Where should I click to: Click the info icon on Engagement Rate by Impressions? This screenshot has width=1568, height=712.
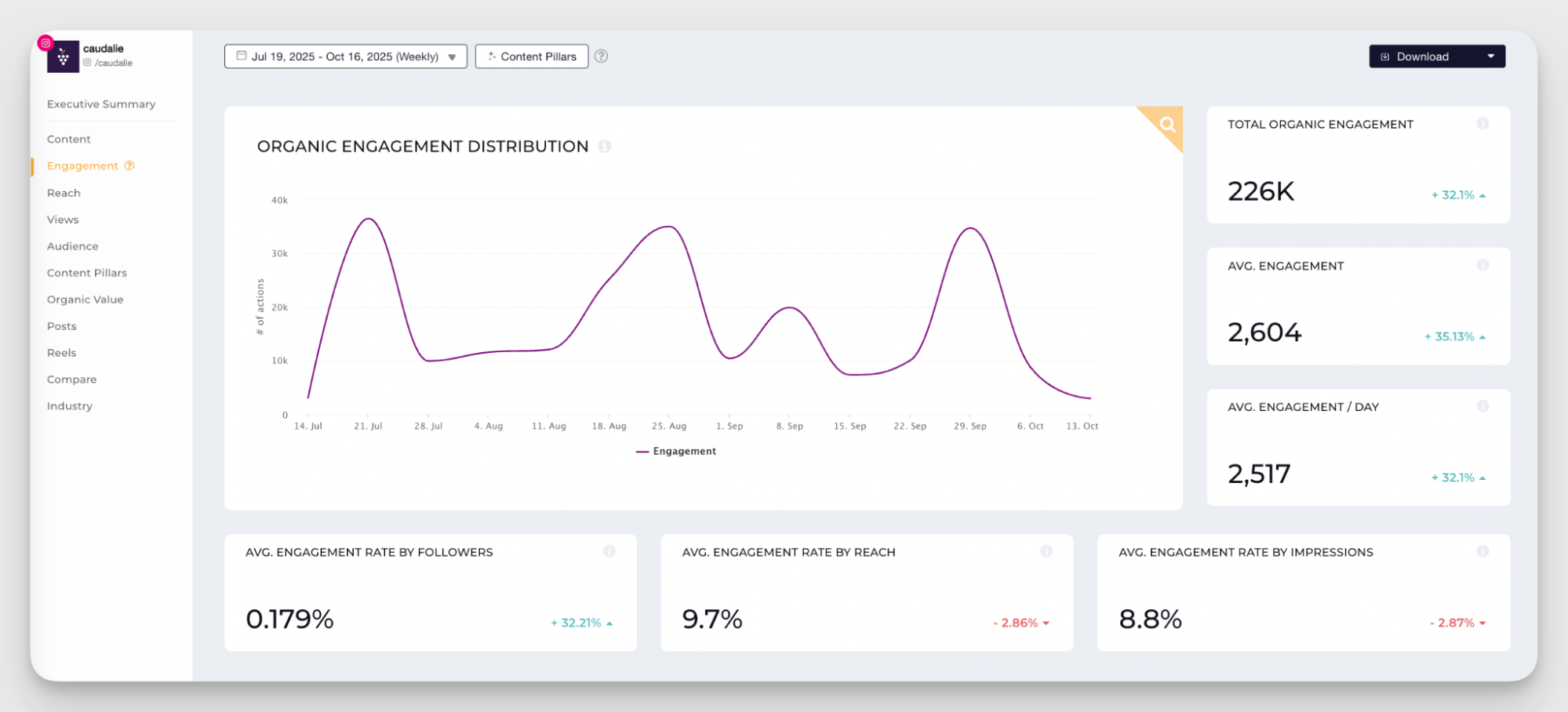pos(1483,550)
